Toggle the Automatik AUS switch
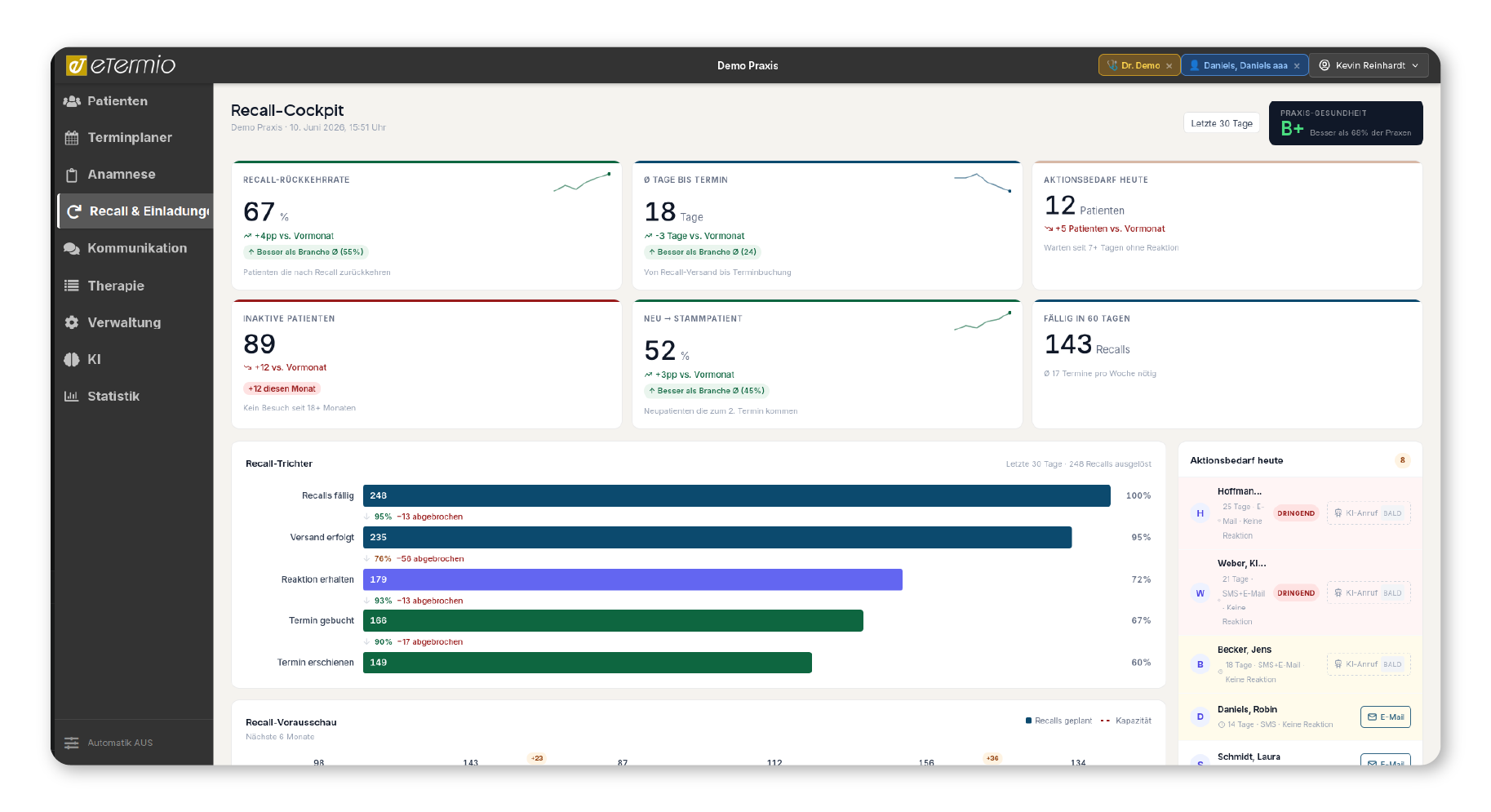 tap(108, 743)
